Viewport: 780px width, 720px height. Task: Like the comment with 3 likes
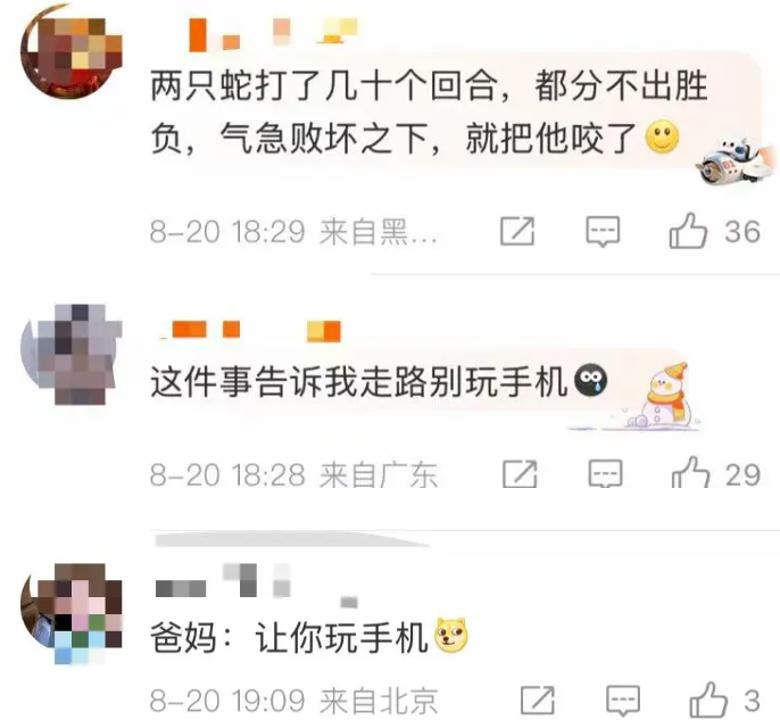(x=708, y=700)
